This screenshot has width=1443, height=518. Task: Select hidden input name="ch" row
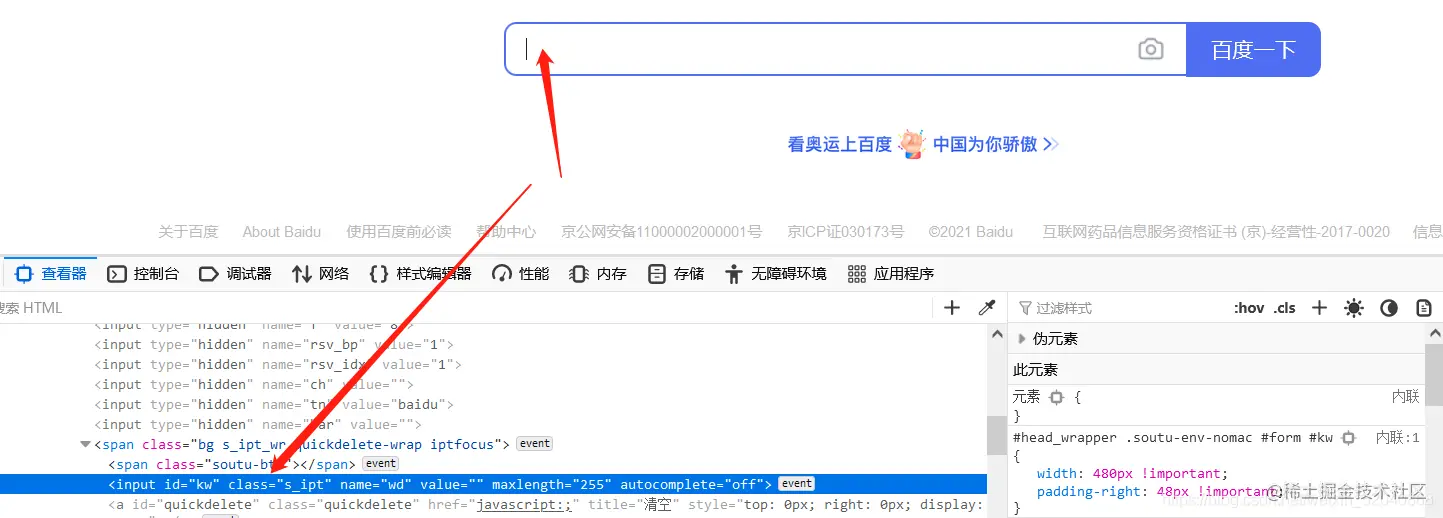pyautogui.click(x=493, y=384)
